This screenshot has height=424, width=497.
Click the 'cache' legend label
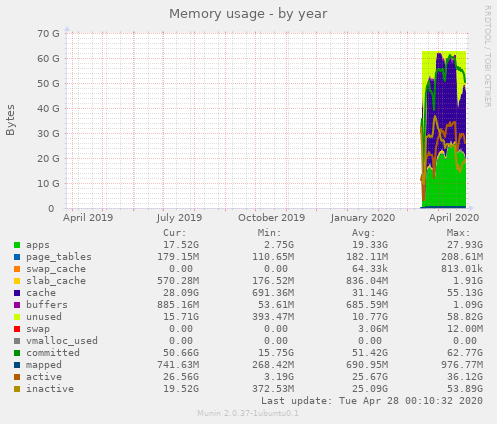[x=41, y=293]
